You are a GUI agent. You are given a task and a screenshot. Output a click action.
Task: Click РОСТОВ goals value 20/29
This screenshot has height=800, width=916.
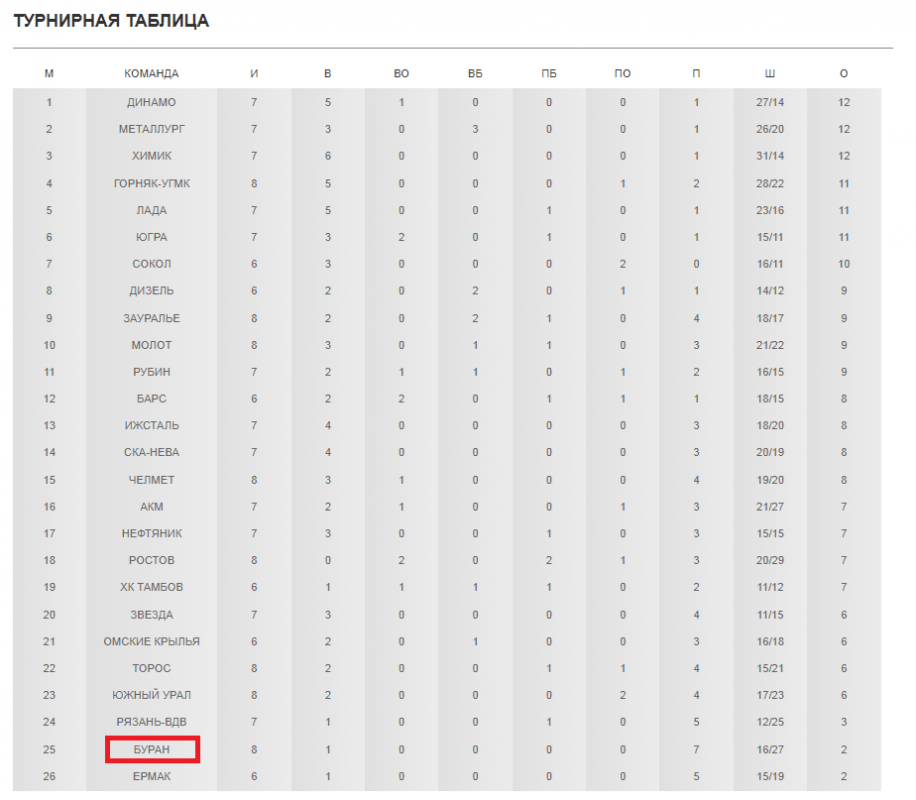(770, 561)
